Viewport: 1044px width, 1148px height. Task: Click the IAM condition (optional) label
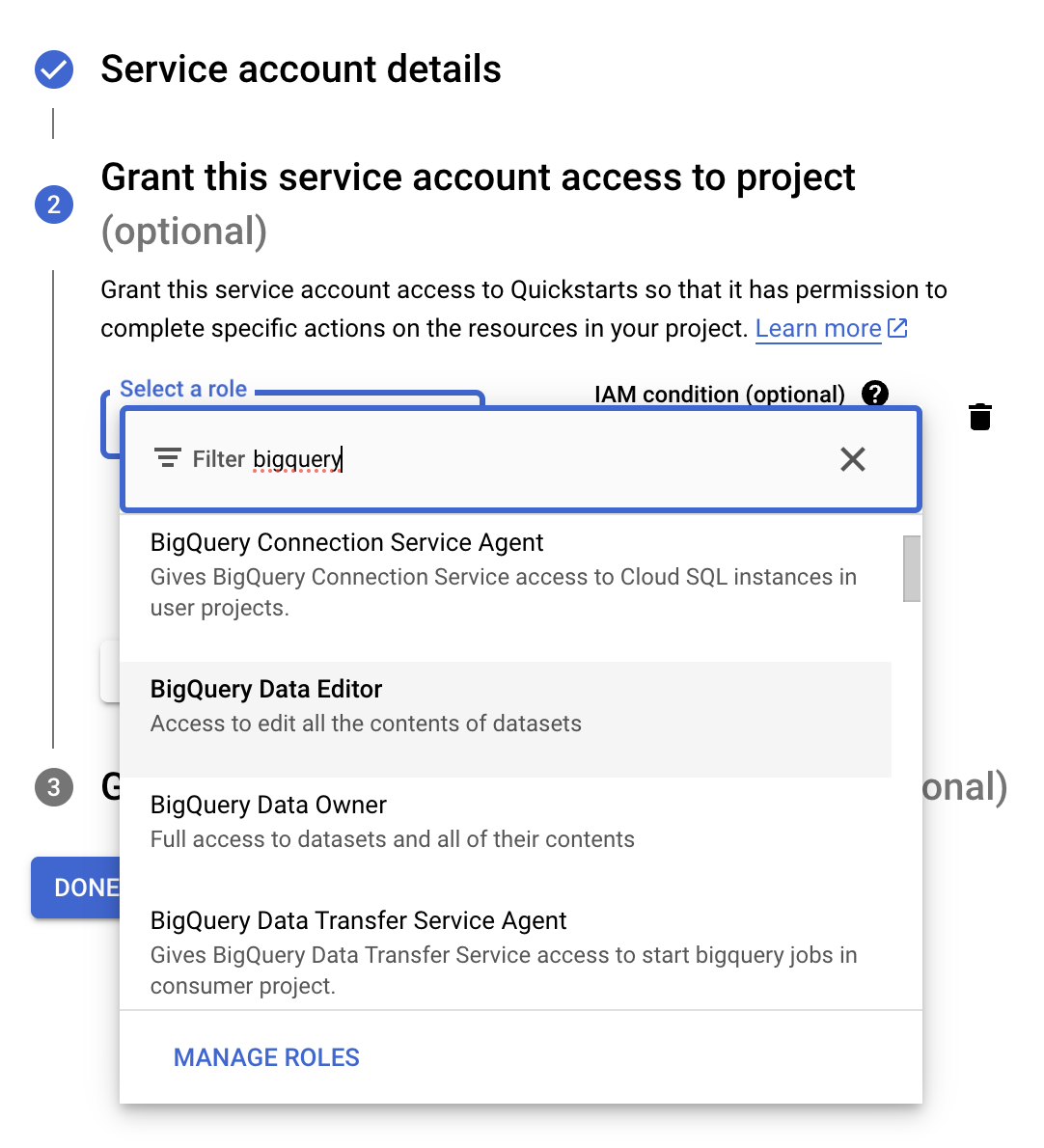tap(718, 394)
